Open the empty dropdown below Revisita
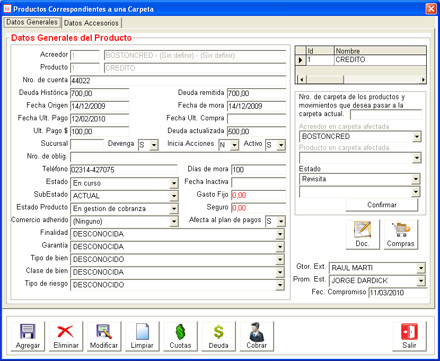Viewport: 440px width, 361px height. pyautogui.click(x=416, y=192)
